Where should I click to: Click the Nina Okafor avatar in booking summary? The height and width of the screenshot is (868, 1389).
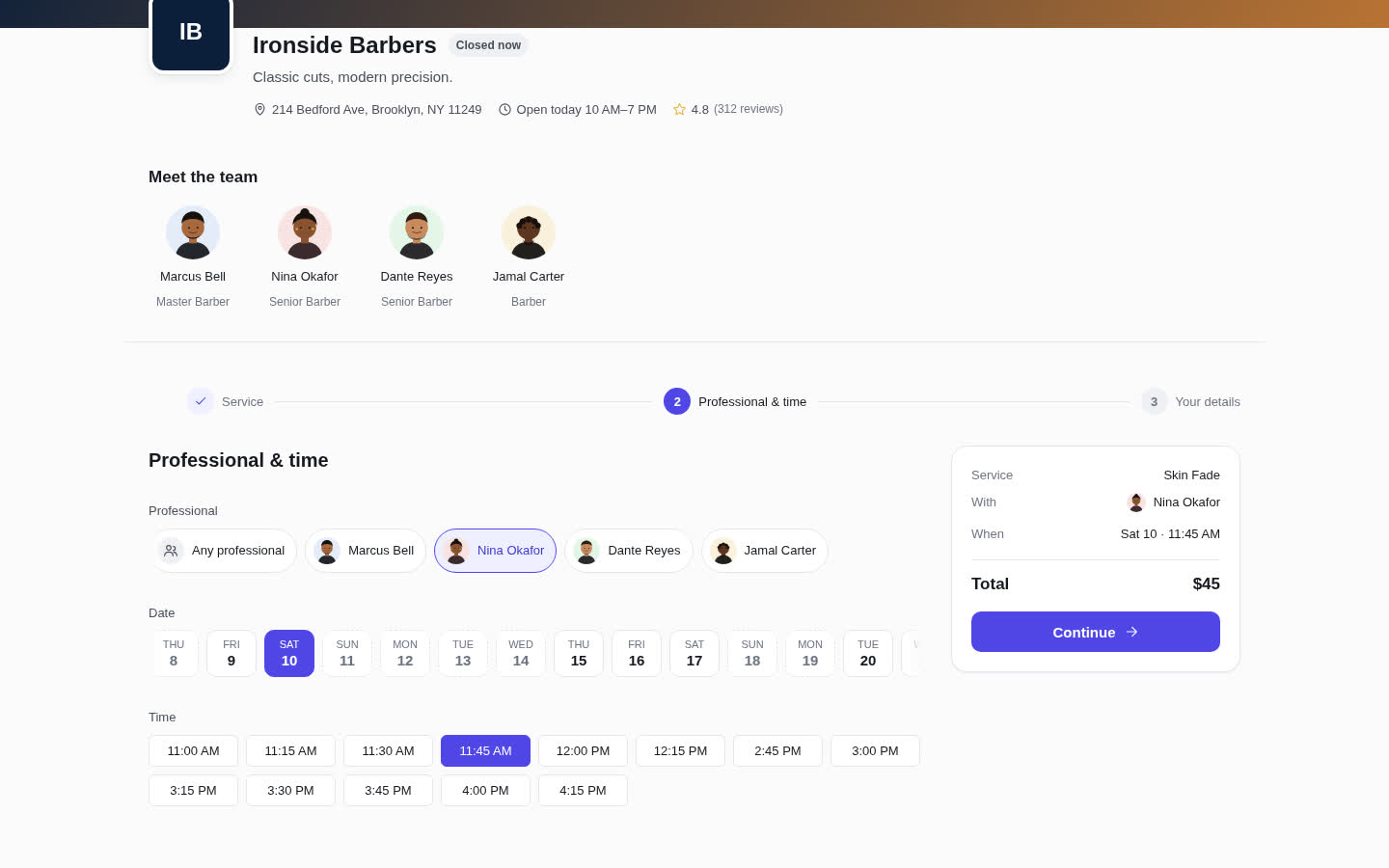pyautogui.click(x=1136, y=502)
